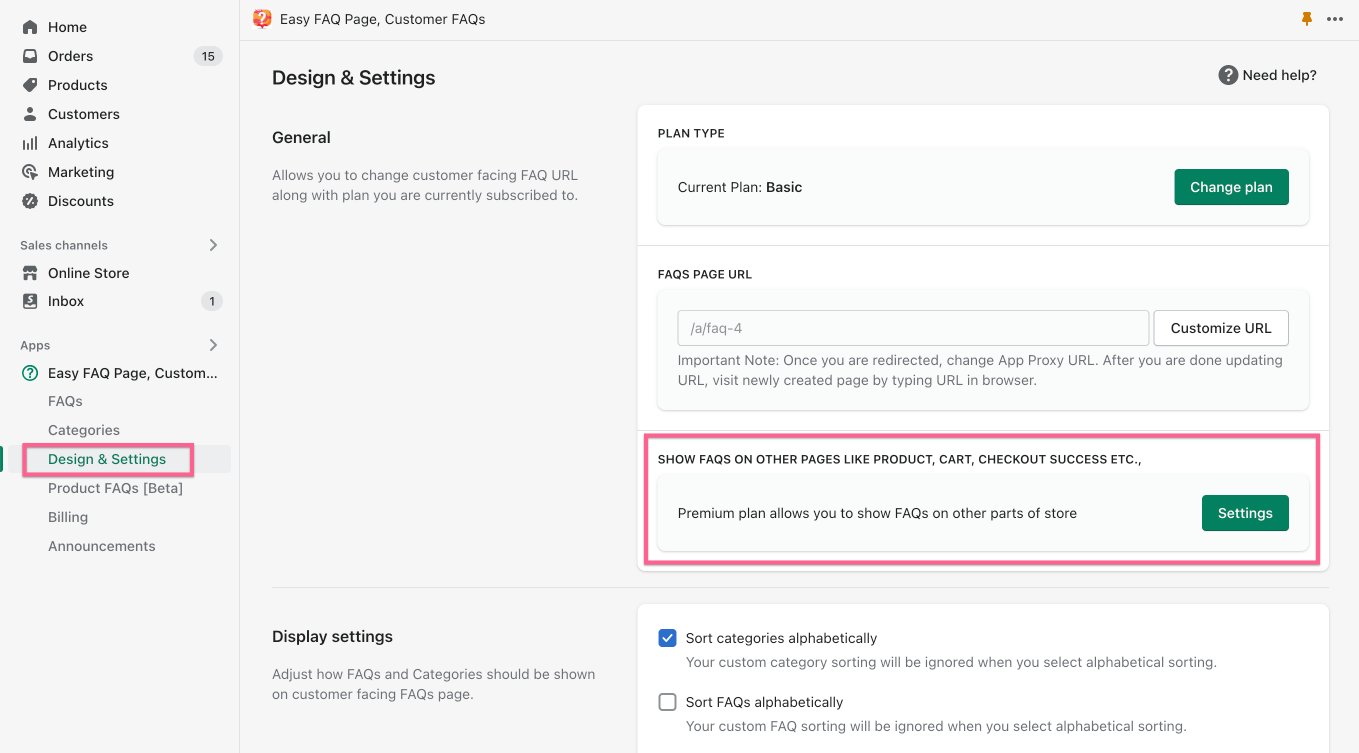Click the Current Plan: Basic text
The image size is (1359, 753).
[x=740, y=187]
